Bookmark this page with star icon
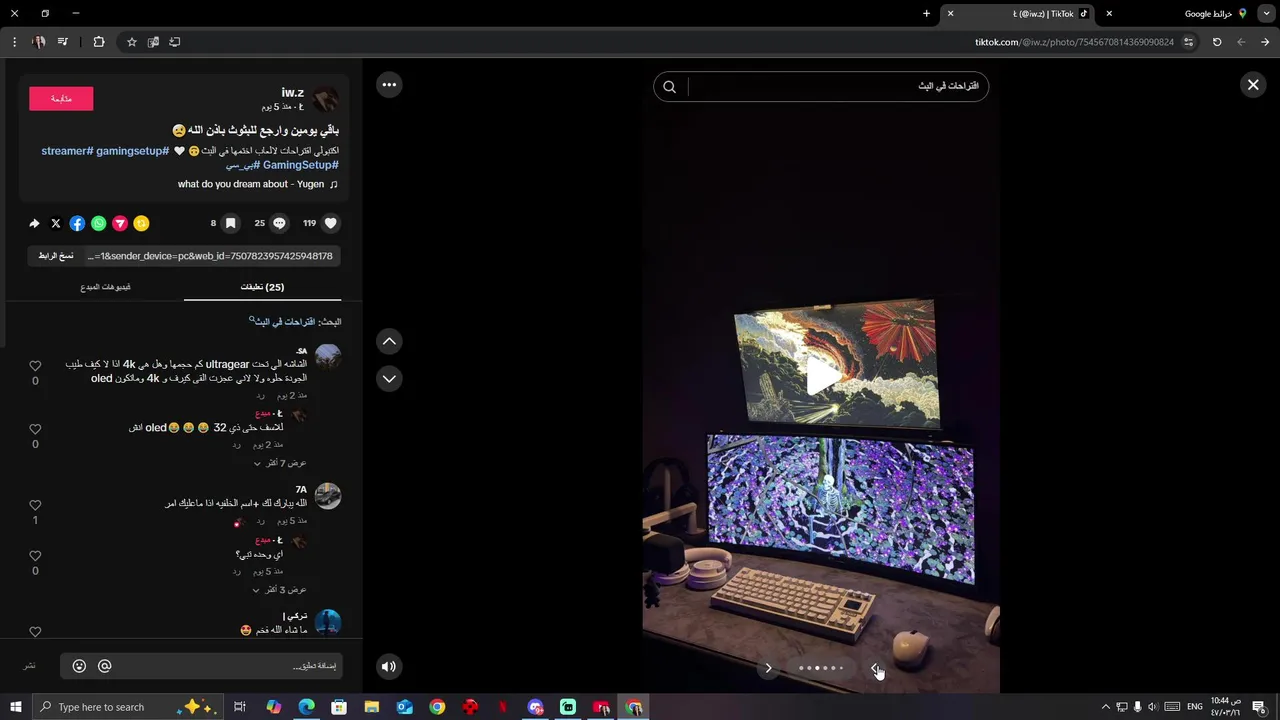The image size is (1280, 720). pyautogui.click(x=131, y=42)
